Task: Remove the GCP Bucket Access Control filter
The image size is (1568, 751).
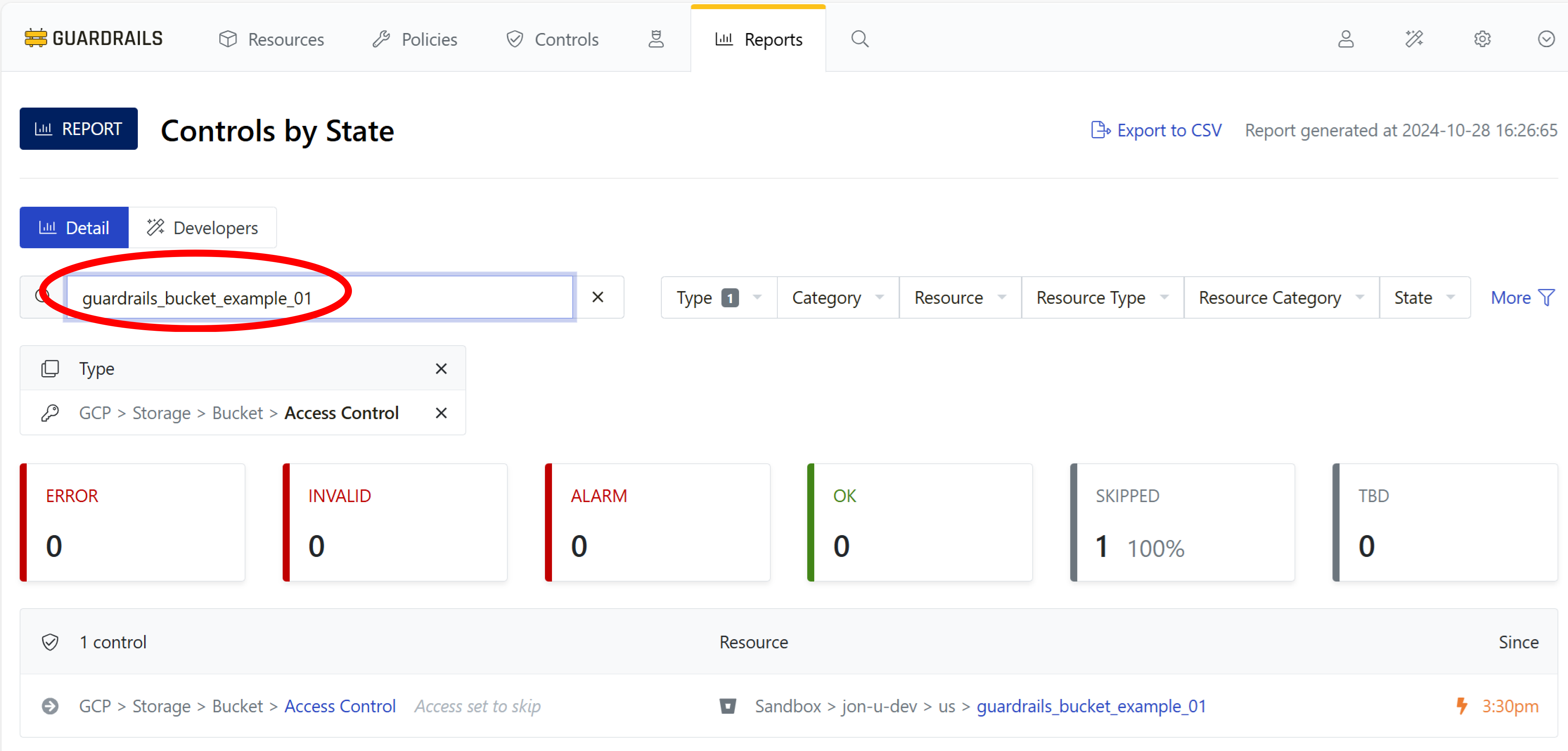Action: pos(441,413)
